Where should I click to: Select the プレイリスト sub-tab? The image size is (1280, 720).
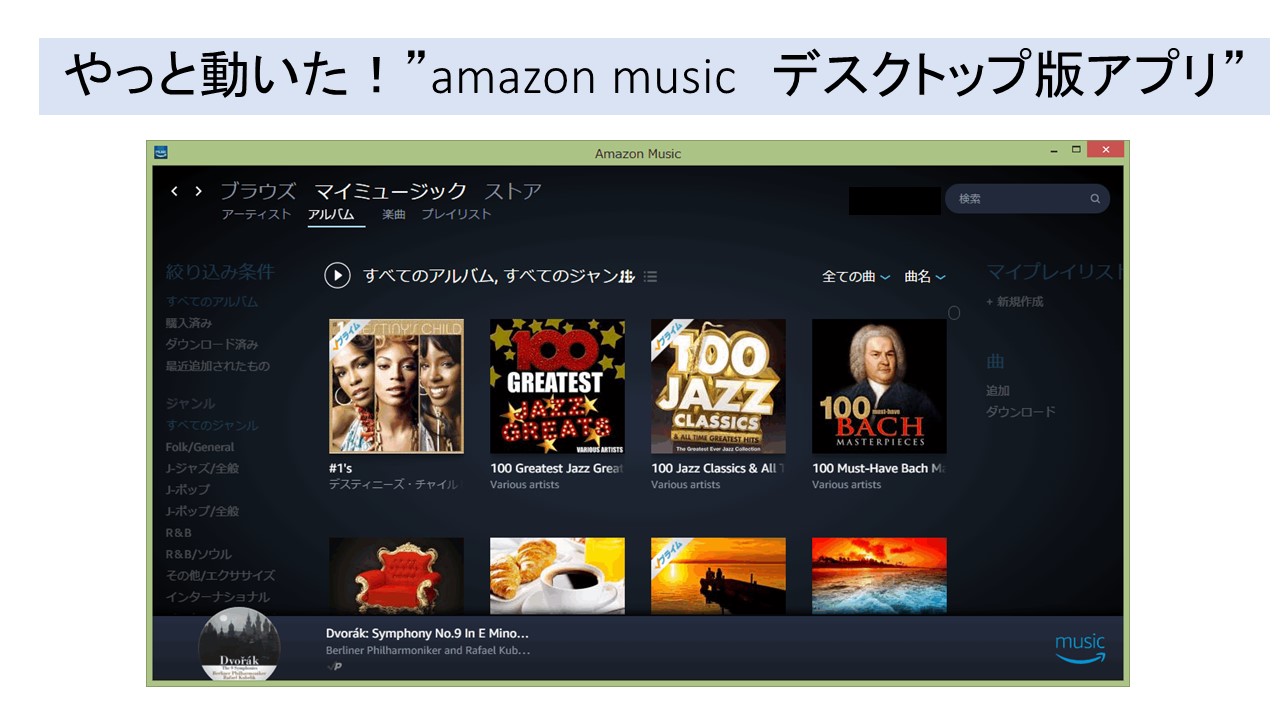(456, 214)
